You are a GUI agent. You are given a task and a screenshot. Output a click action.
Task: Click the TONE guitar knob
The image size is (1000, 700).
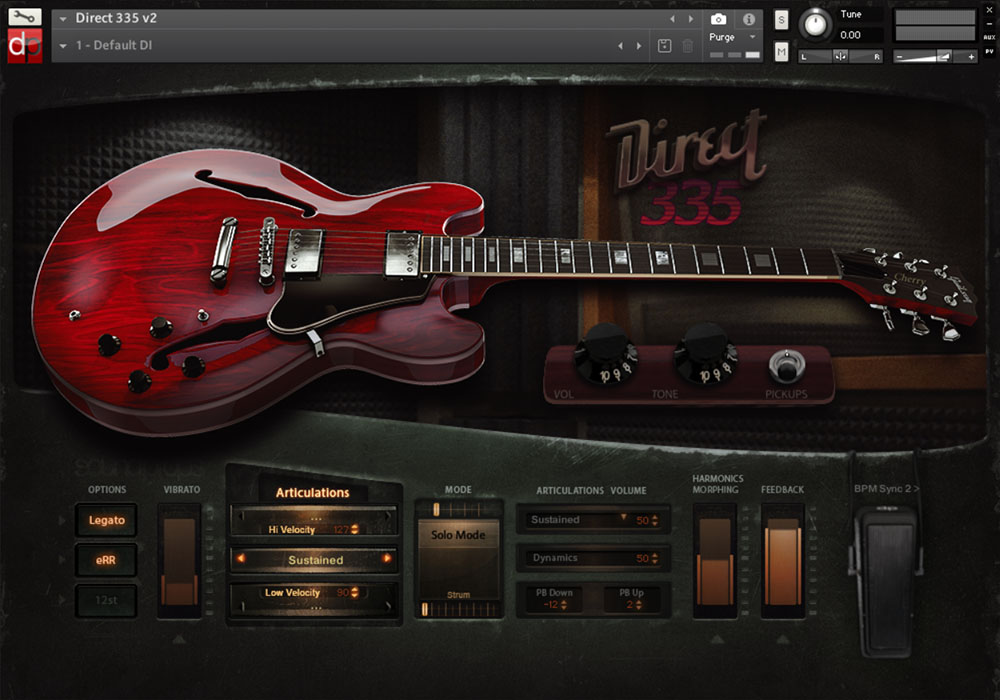(x=706, y=354)
